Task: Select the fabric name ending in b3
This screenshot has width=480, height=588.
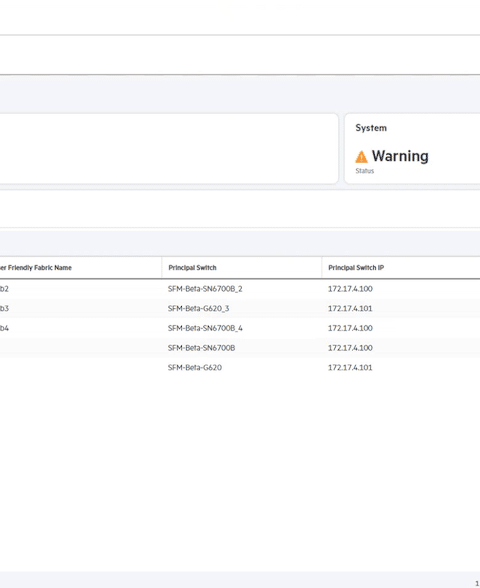Action: (x=4, y=308)
